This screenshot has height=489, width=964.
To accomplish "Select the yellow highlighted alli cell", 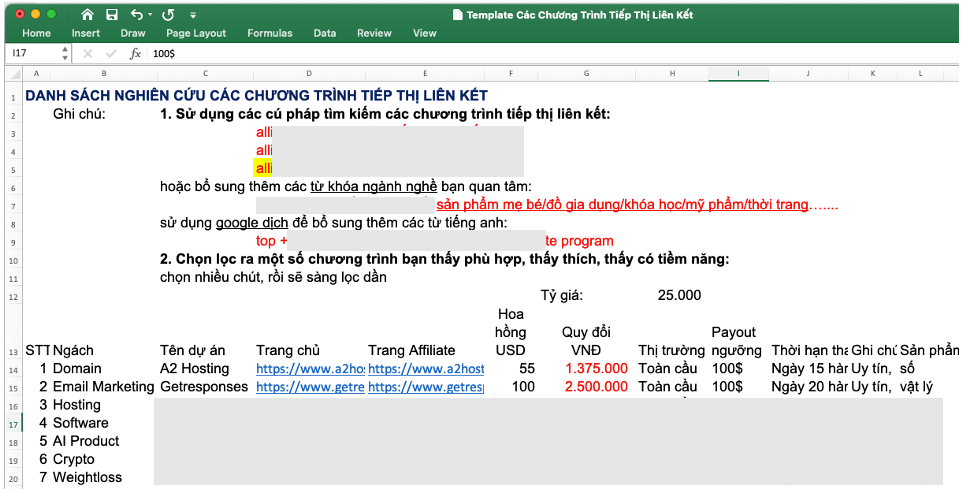I will (263, 169).
